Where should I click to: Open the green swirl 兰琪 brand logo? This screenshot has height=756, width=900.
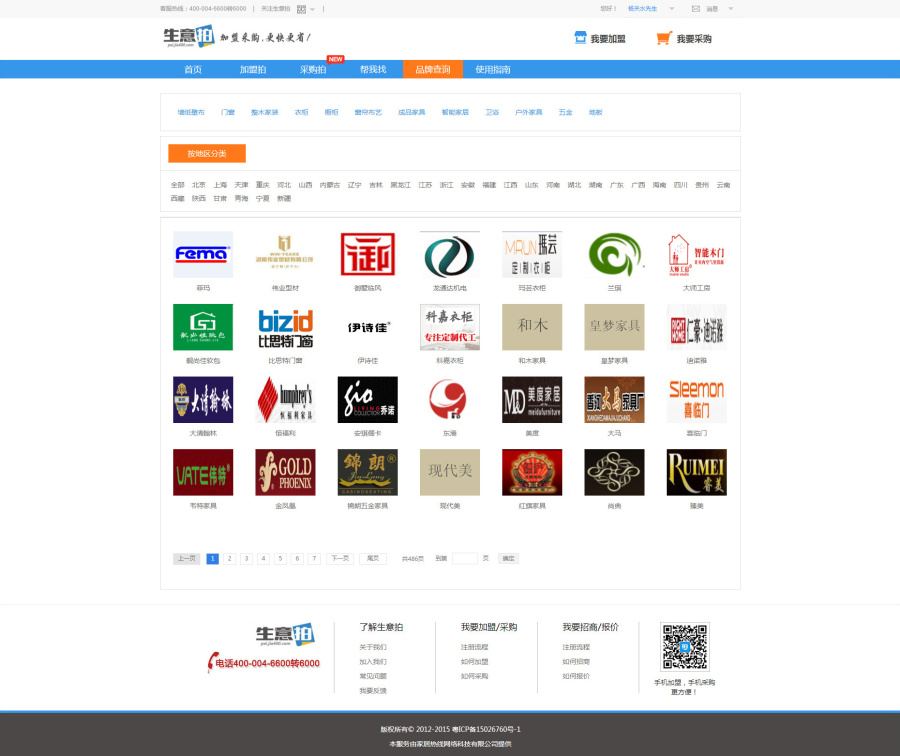[614, 254]
